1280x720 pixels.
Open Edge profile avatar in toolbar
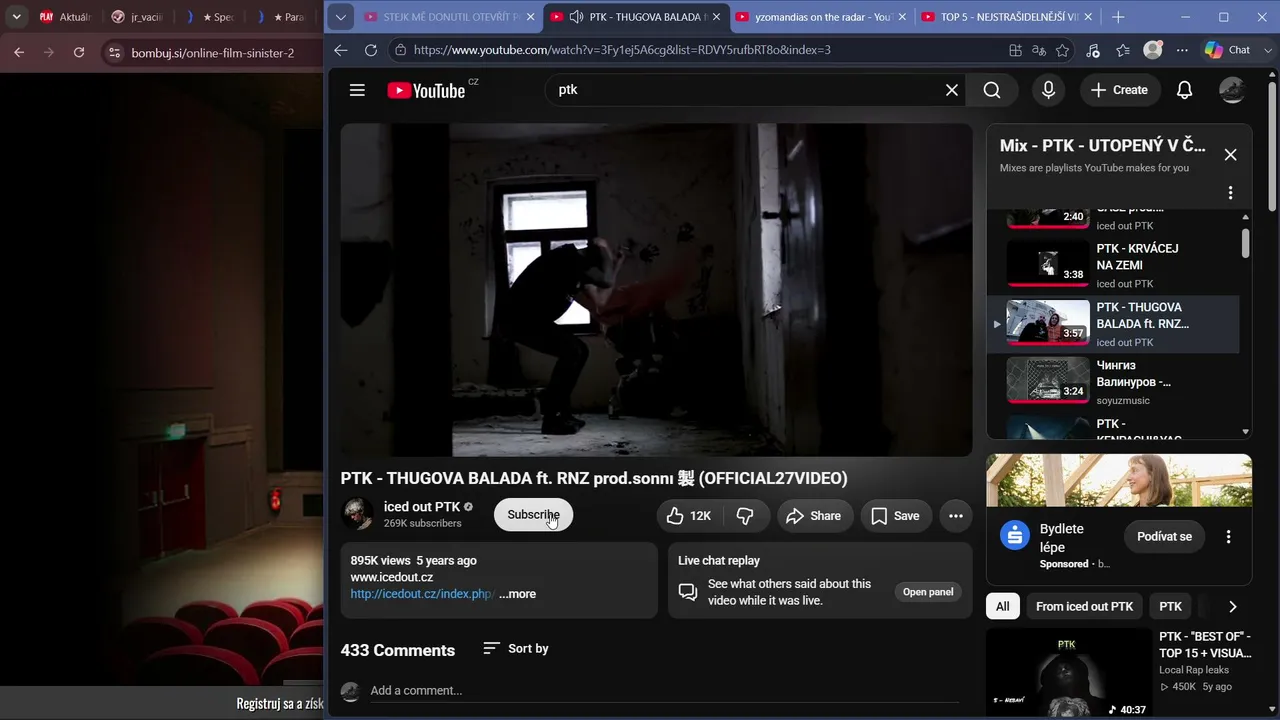click(x=1153, y=50)
